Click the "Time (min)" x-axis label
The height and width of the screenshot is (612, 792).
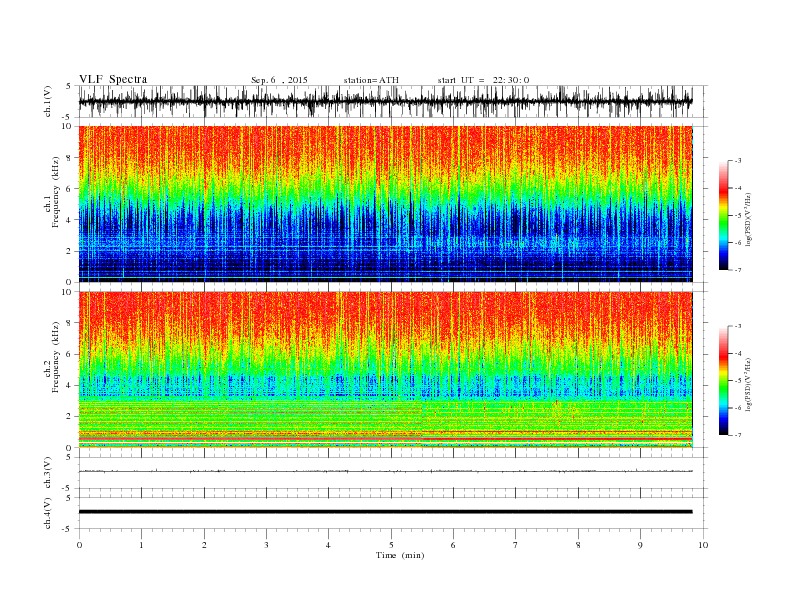point(400,555)
